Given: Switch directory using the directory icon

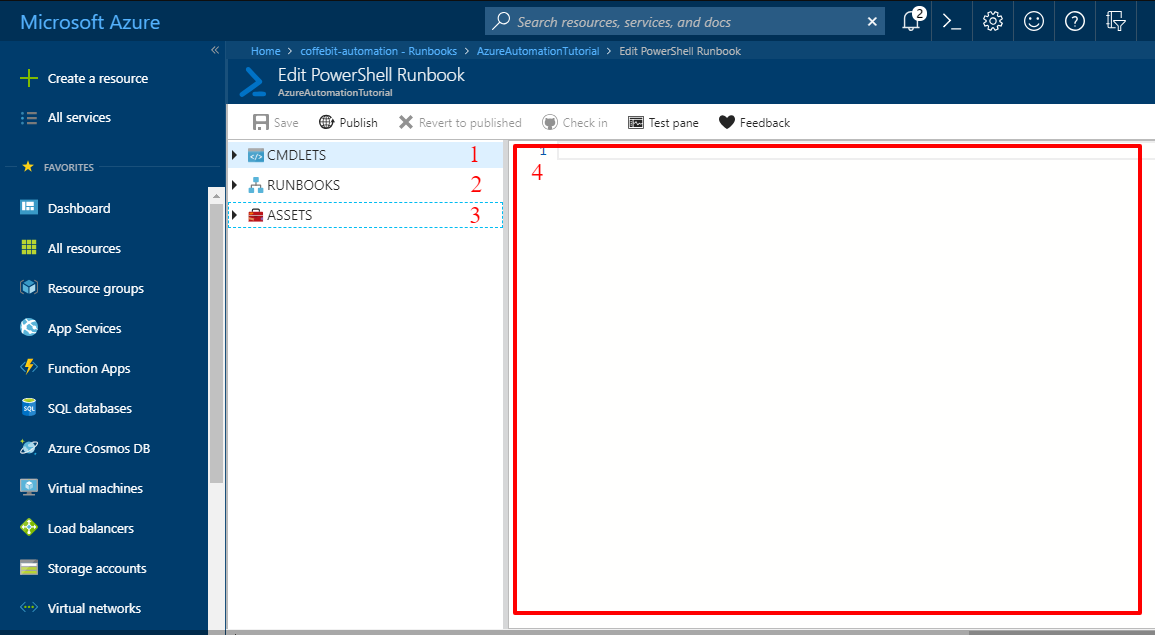Looking at the screenshot, I should 1116,21.
